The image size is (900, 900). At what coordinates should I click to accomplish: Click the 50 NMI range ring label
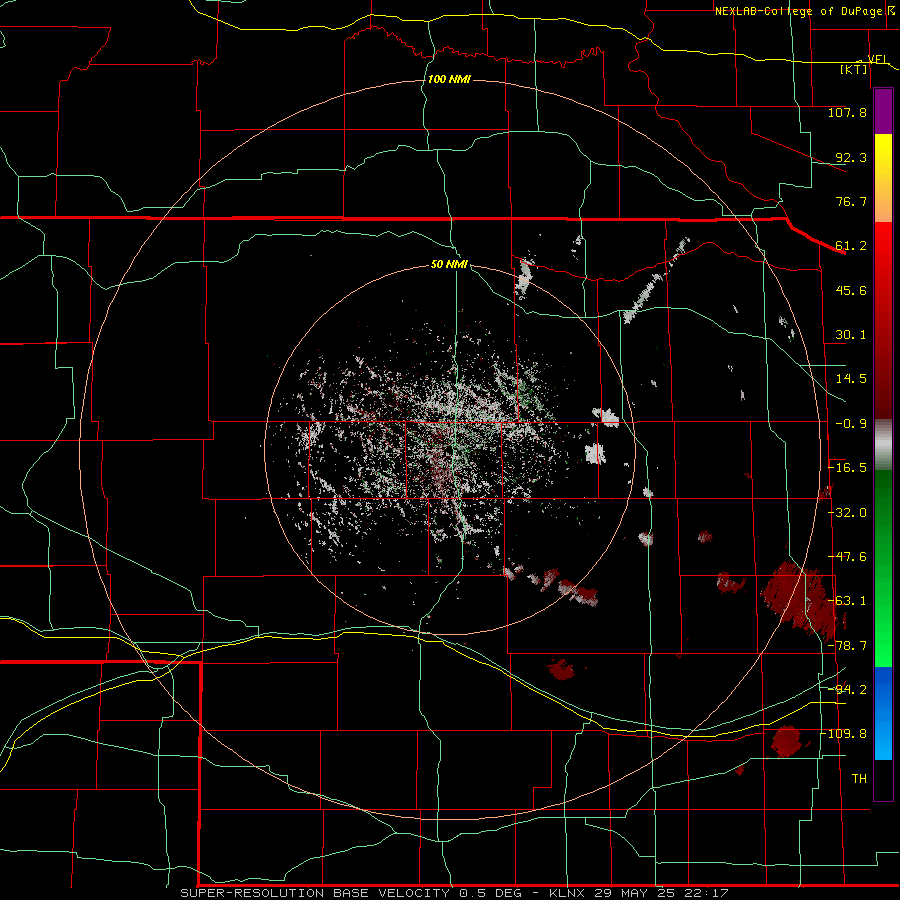[x=449, y=264]
